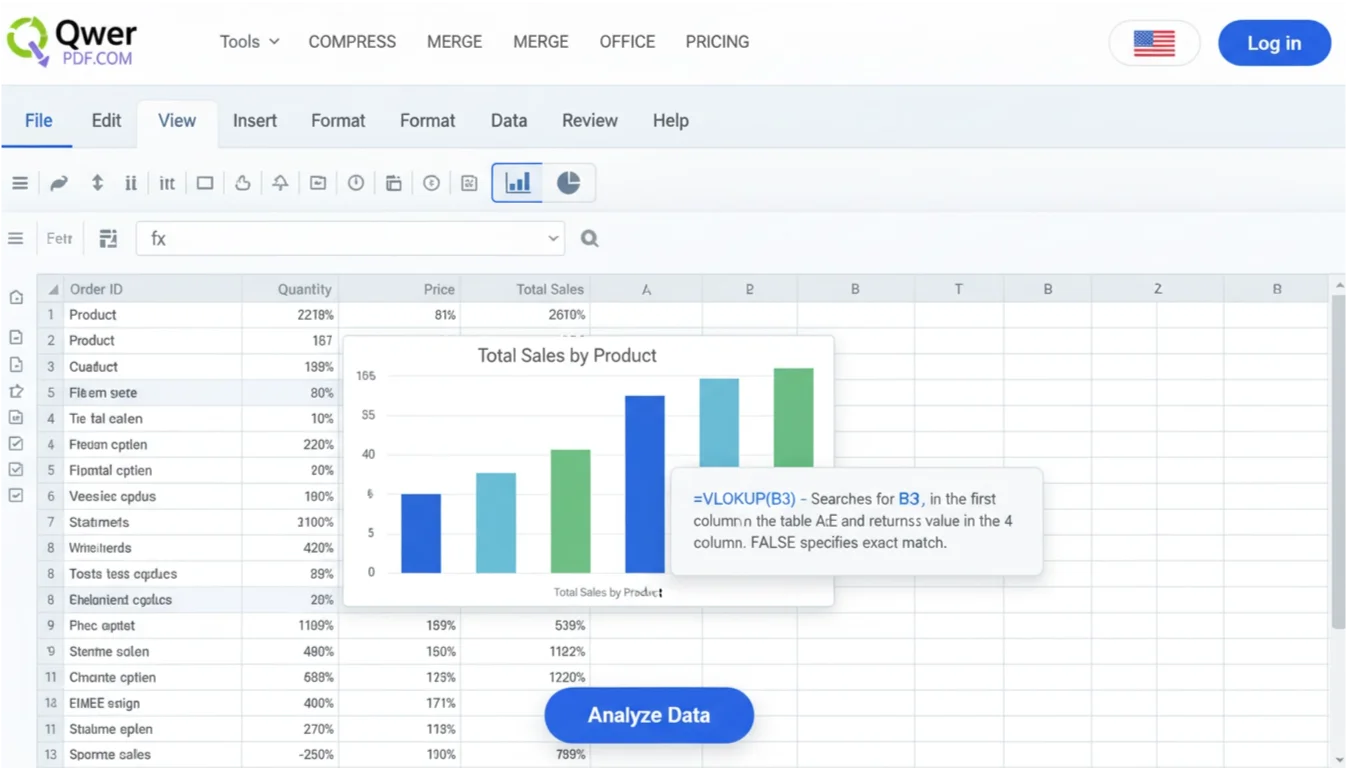Select the Statimets cell
This screenshot has width=1346, height=768.
(152, 522)
